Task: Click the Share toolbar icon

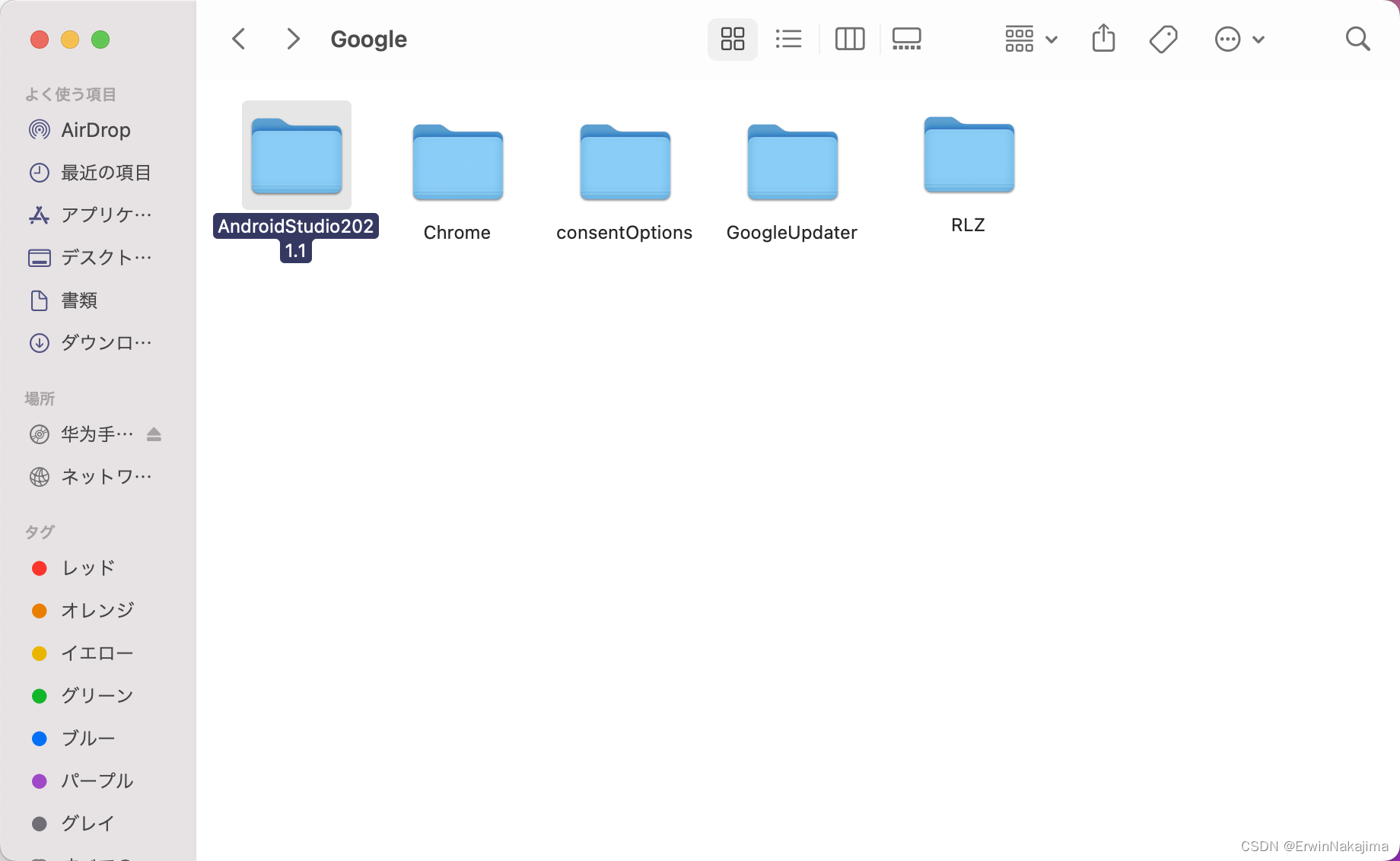Action: pos(1103,38)
